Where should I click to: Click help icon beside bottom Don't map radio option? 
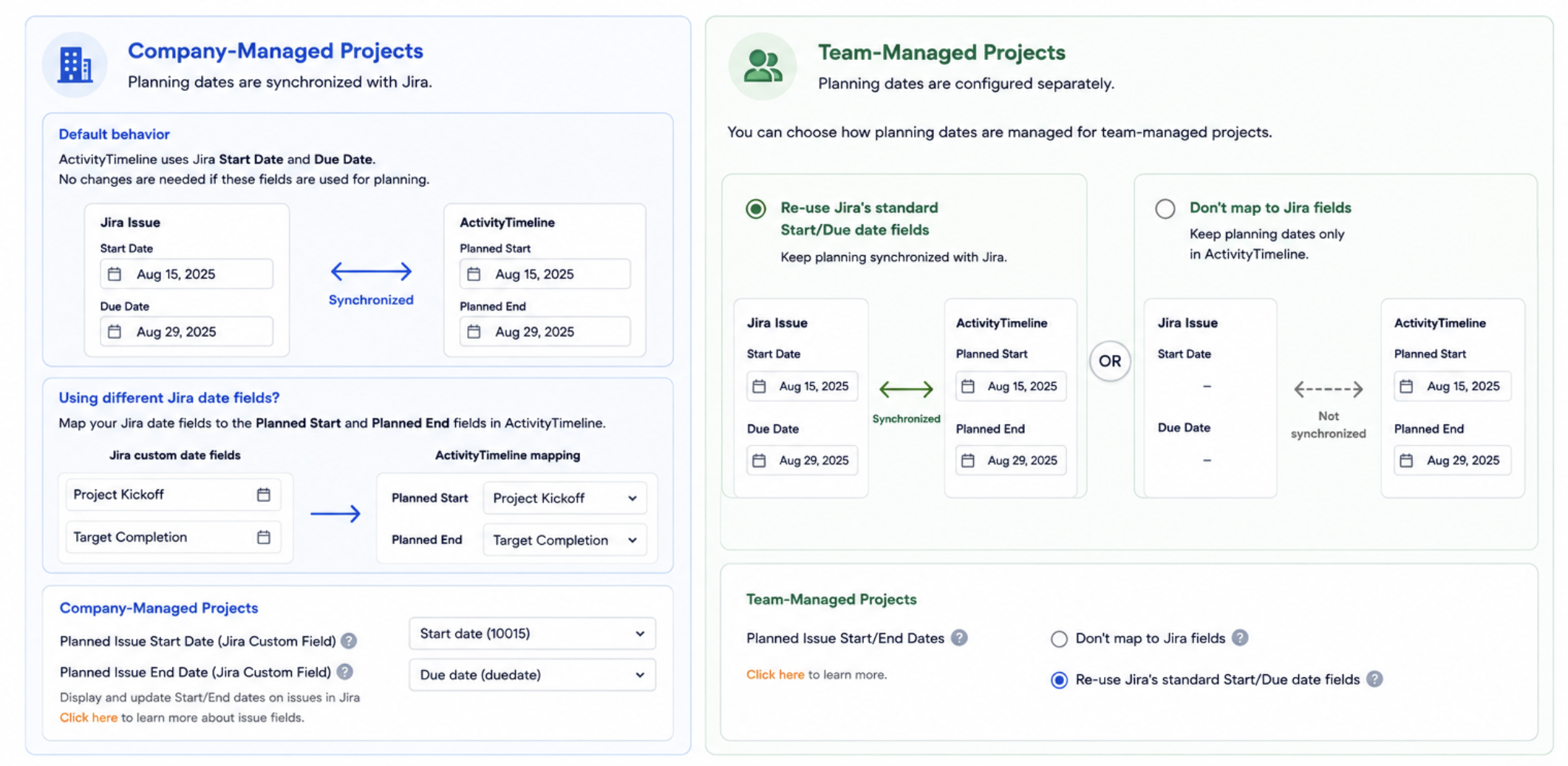(1240, 638)
